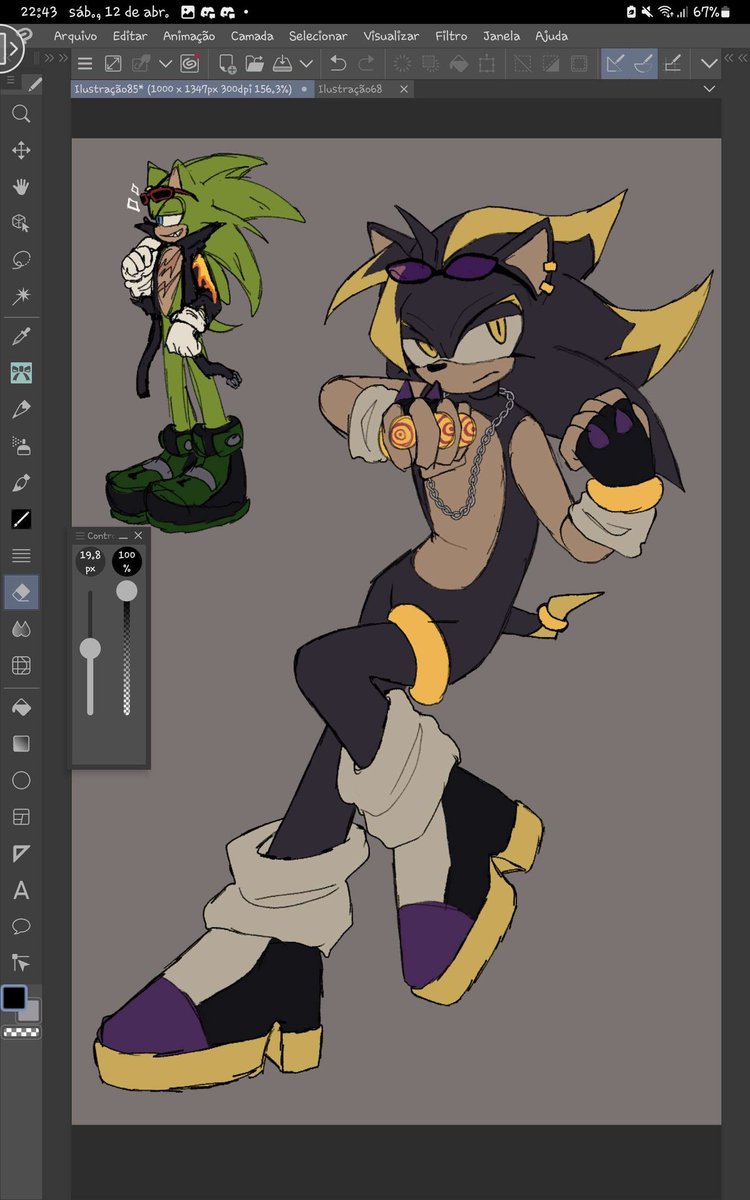Screen dimensions: 750x1200
Task: Open the hamburger menu in command bar
Action: 85,64
